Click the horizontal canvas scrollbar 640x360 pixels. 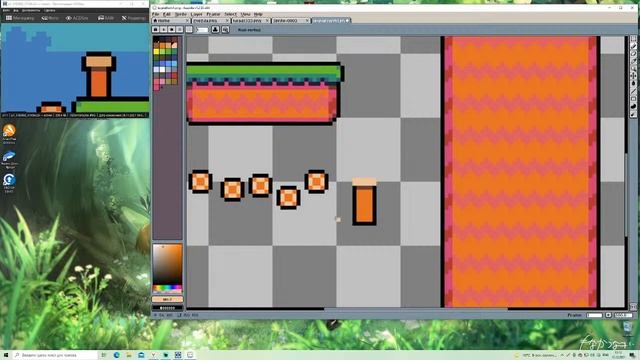(416, 309)
